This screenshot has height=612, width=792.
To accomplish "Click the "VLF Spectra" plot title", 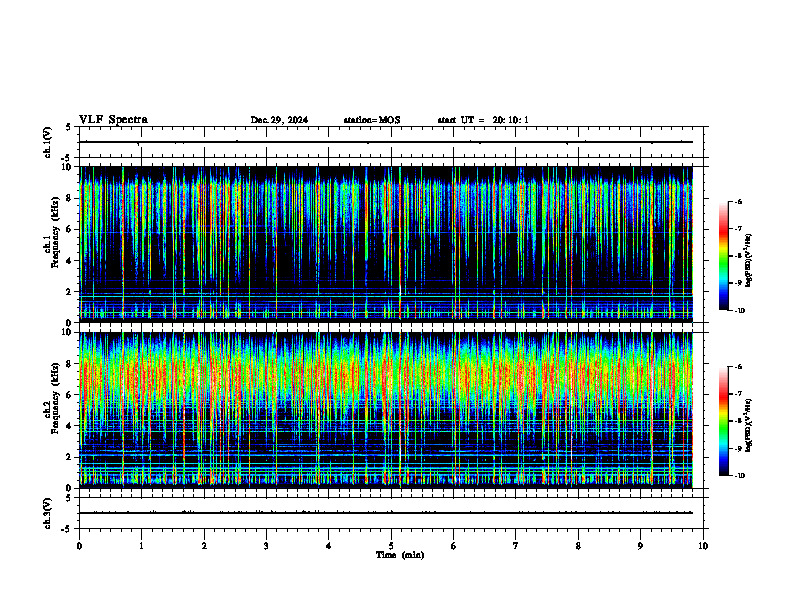I will (113, 119).
